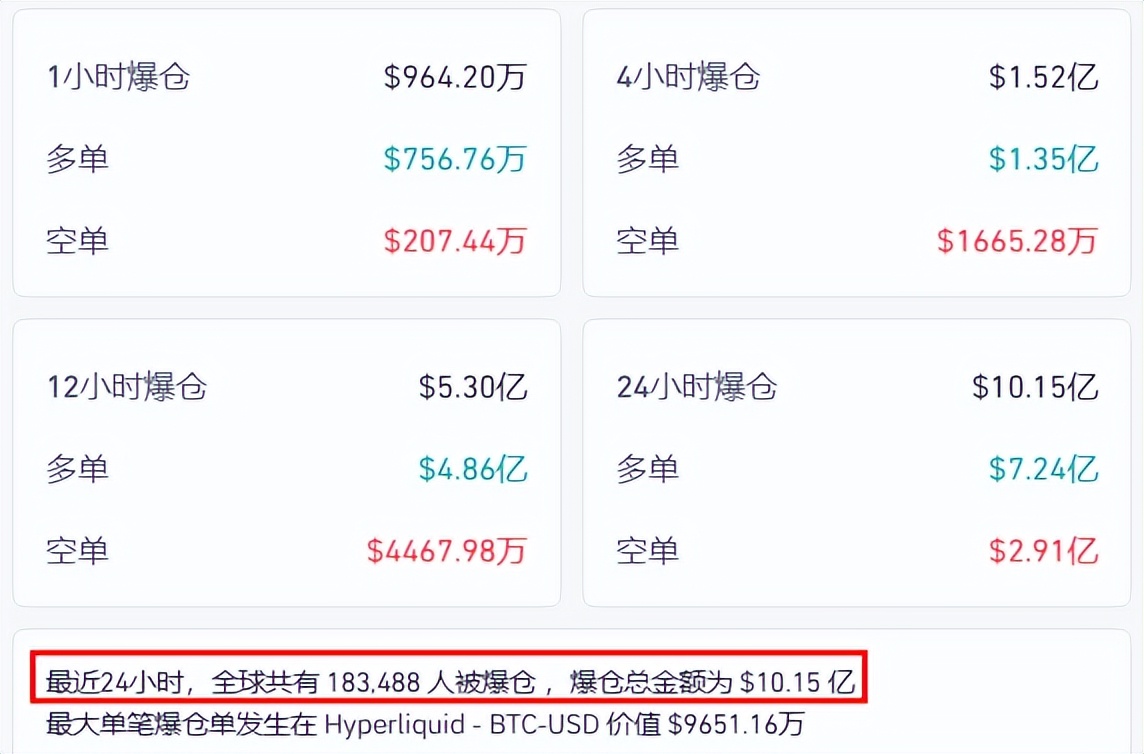
Task: Click the 183,488 人被爆仓 summary sentence
Action: 450,682
